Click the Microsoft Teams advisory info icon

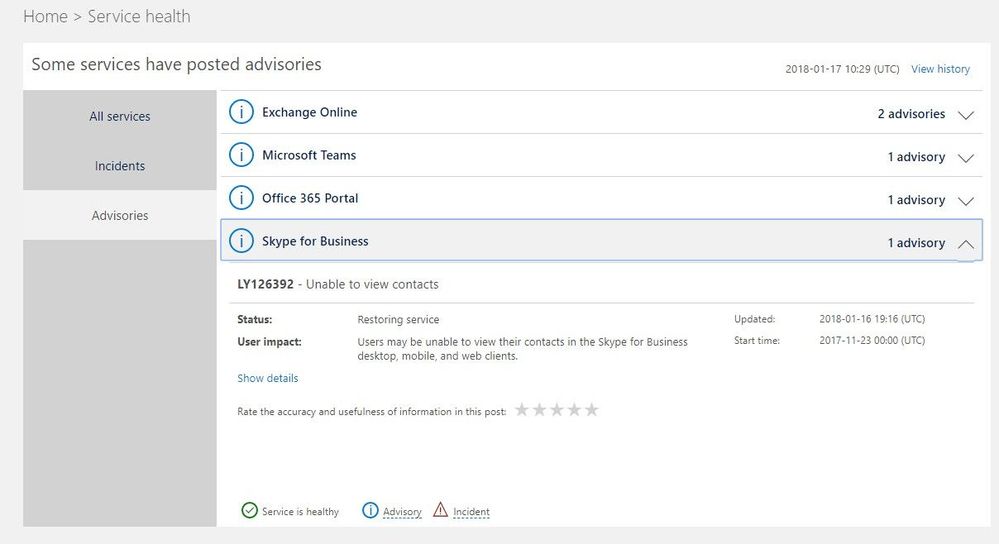[241, 156]
